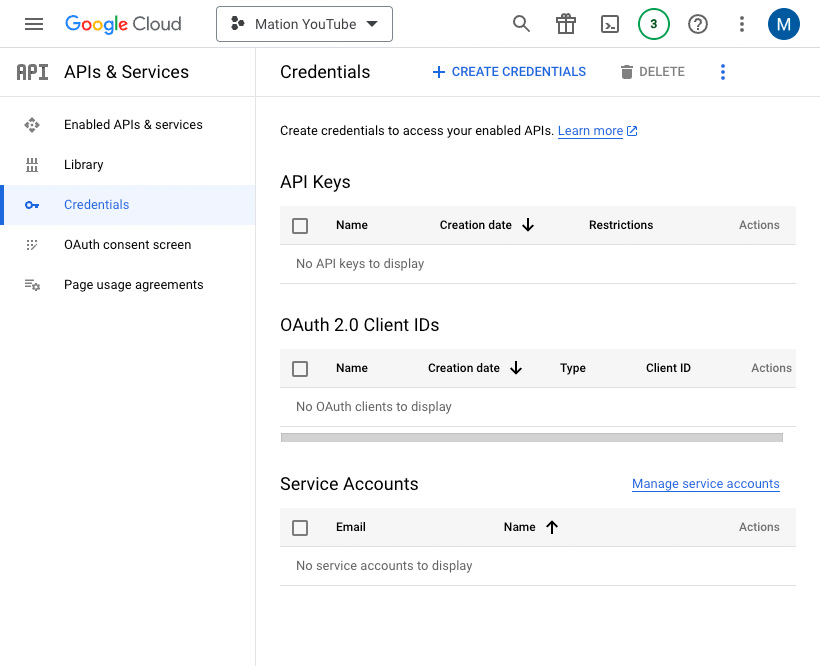Click the 'OAuth 2.0 Client IDs' heading
The height and width of the screenshot is (666, 820).
360,325
